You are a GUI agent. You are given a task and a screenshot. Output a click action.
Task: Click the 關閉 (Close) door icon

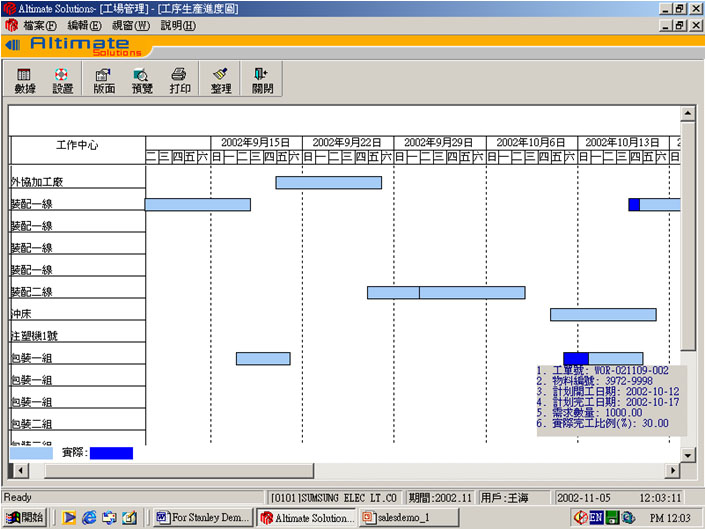point(262,80)
